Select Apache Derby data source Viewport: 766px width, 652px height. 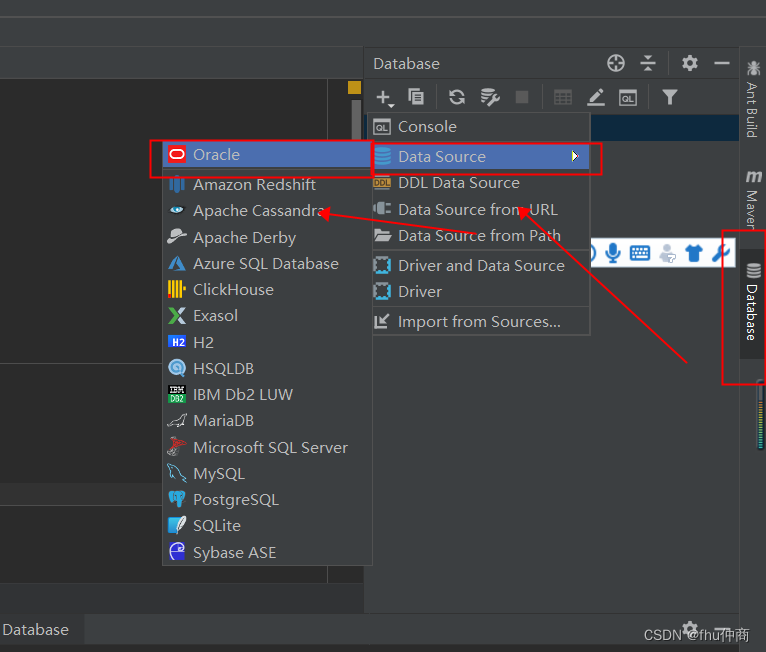(267, 237)
